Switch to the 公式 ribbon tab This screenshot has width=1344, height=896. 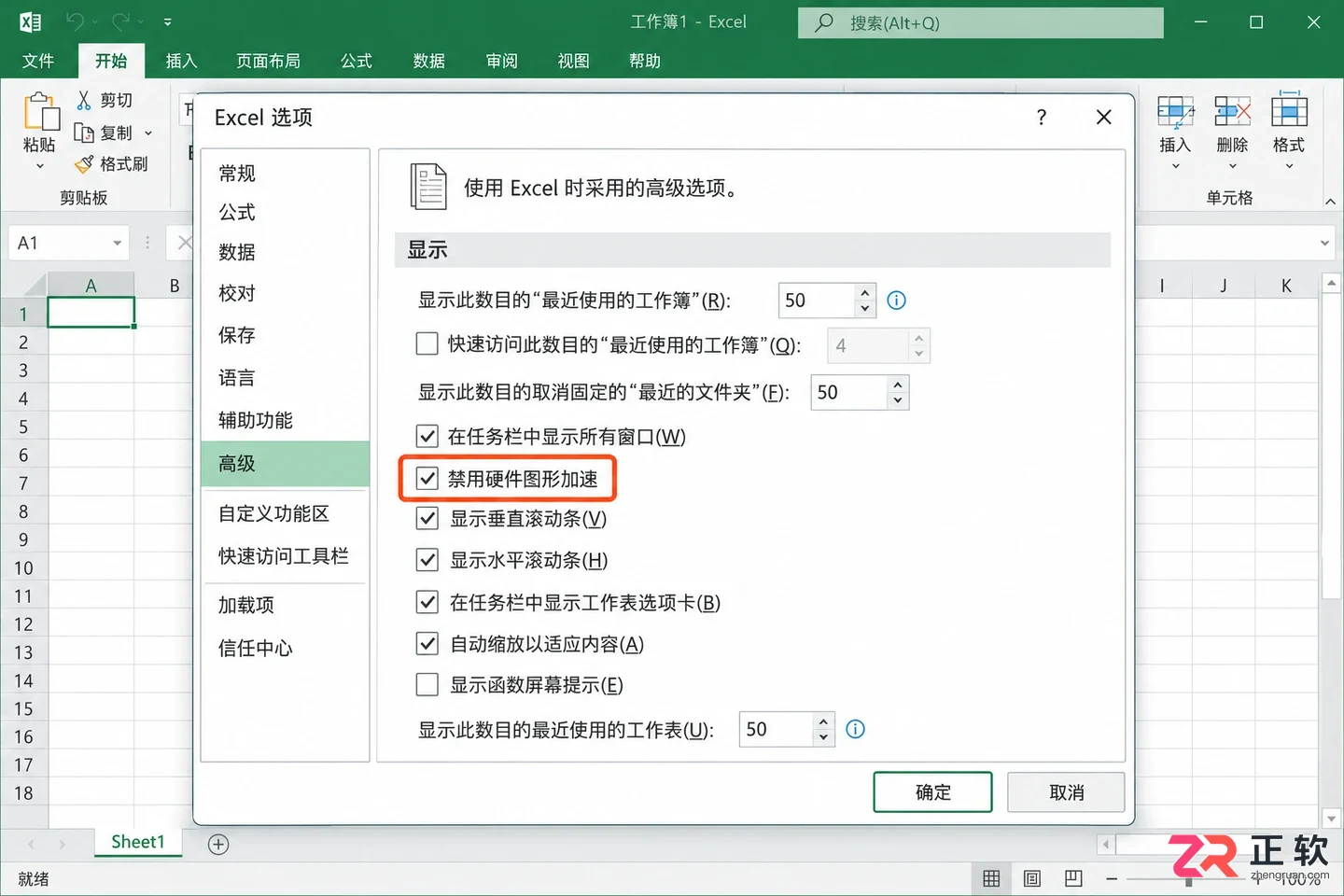tap(356, 61)
